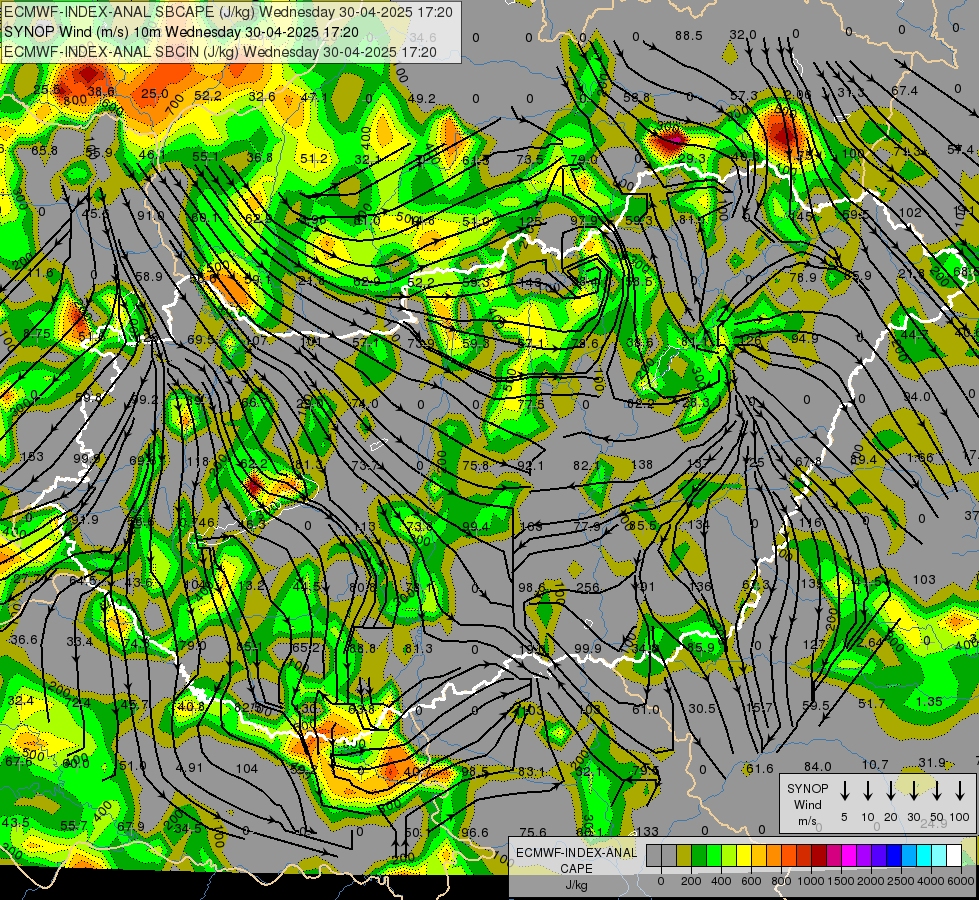Viewport: 979px width, 900px height.
Task: Select the dark red swatch after 1000 tick
Action: 819,855
